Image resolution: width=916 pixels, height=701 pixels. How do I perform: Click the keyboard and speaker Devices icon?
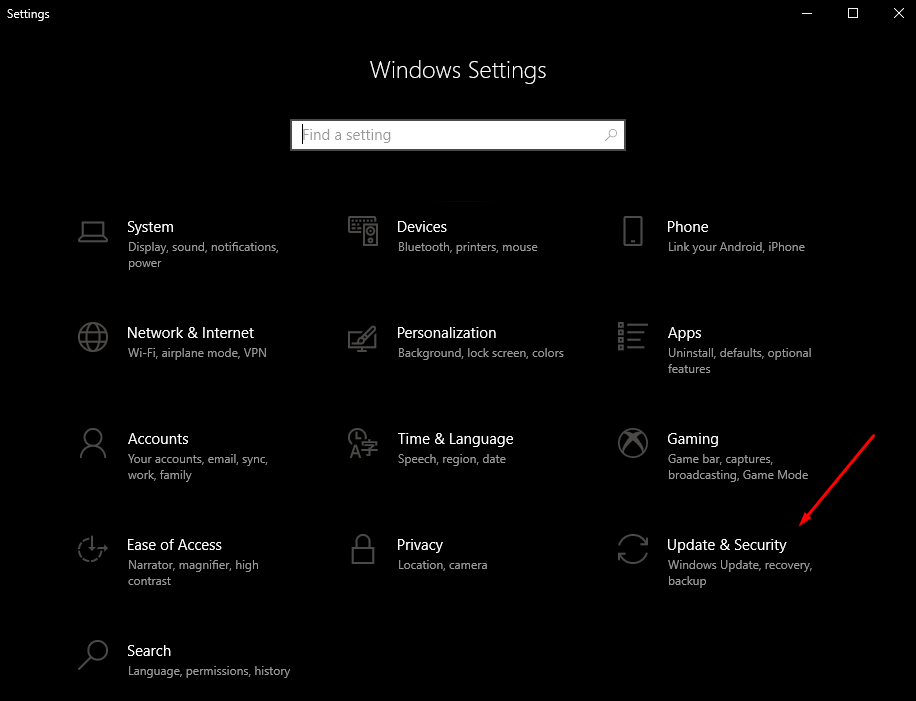coord(363,231)
